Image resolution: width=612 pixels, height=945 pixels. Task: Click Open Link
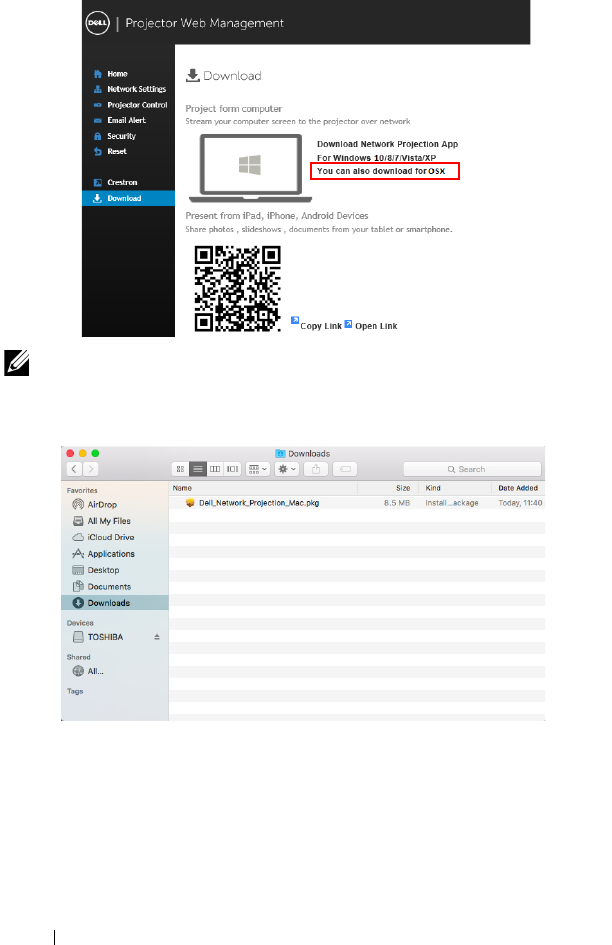point(376,326)
